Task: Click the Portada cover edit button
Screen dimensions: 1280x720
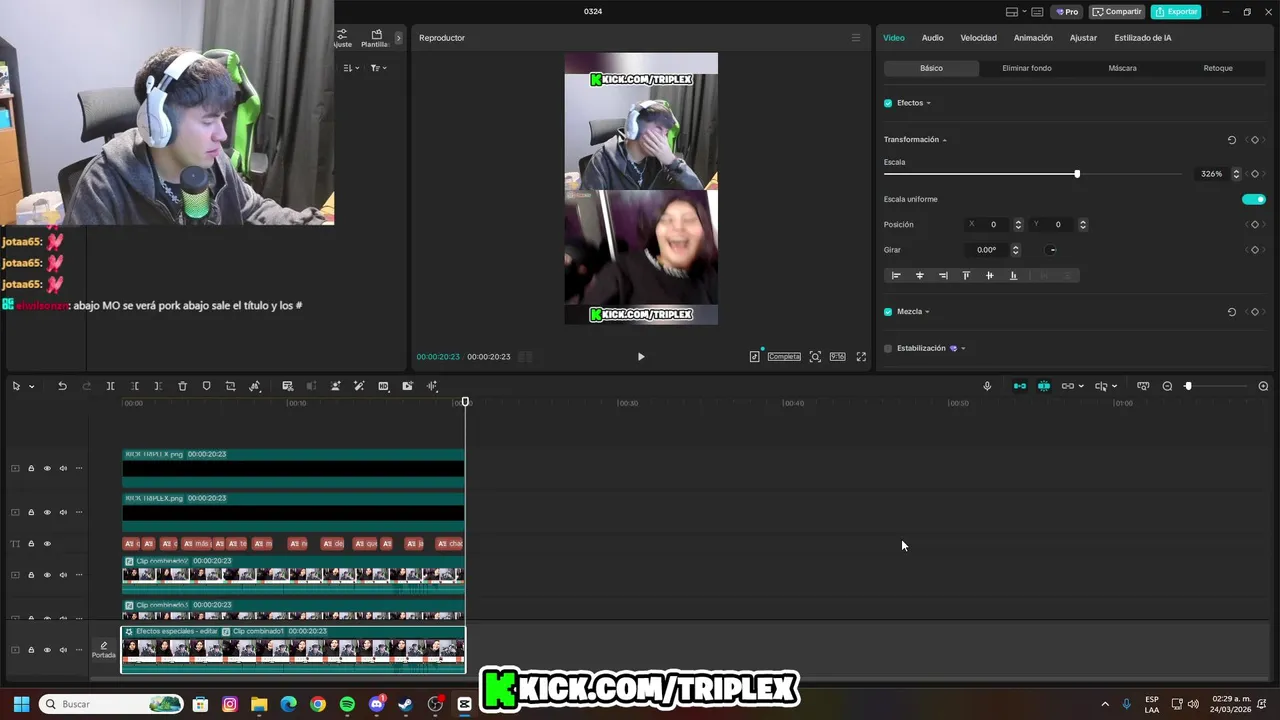Action: [x=104, y=650]
